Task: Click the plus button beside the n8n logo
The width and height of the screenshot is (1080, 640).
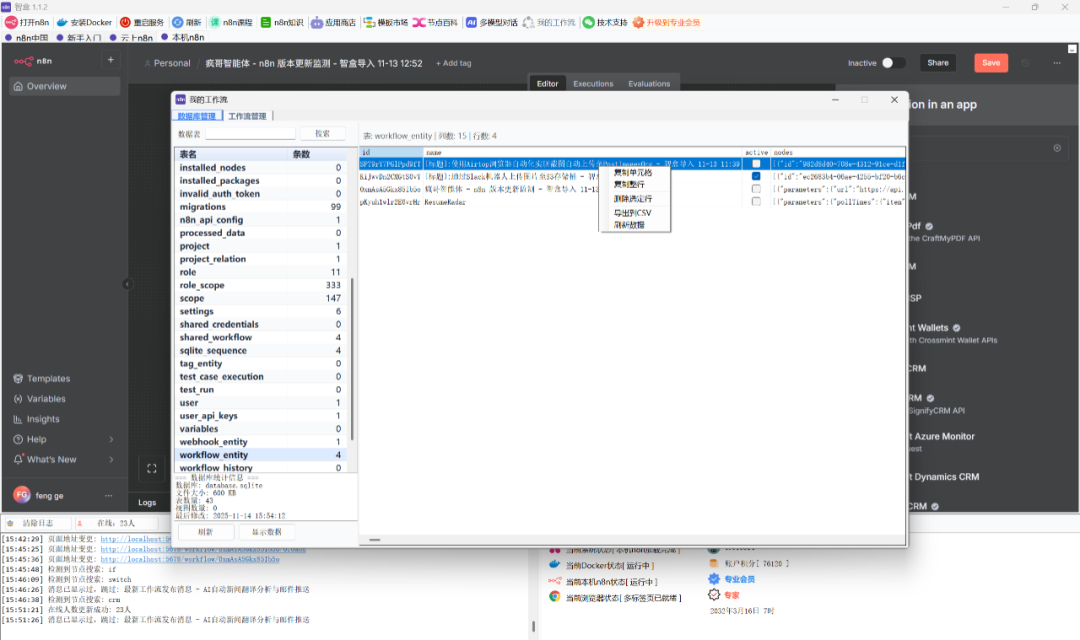Action: (110, 60)
